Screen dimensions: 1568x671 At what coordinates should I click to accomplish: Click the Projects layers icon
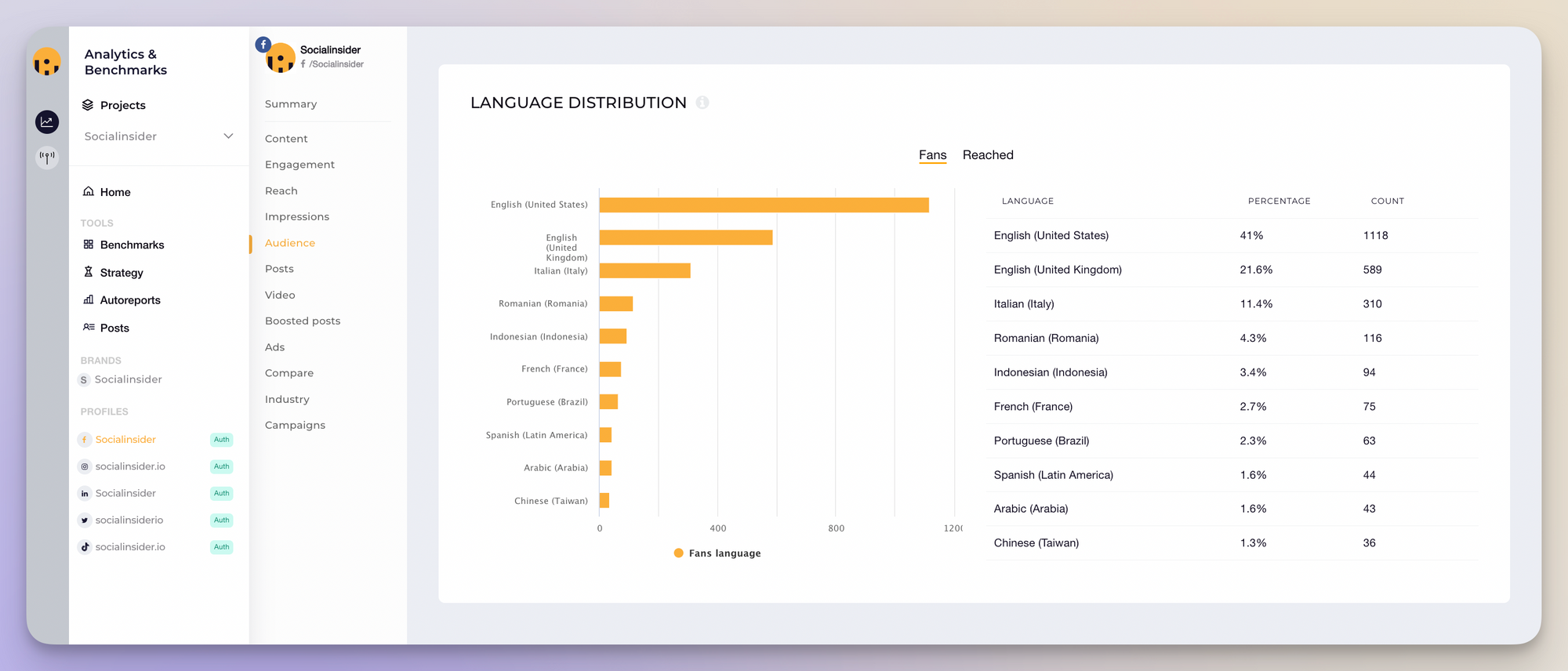click(x=88, y=105)
